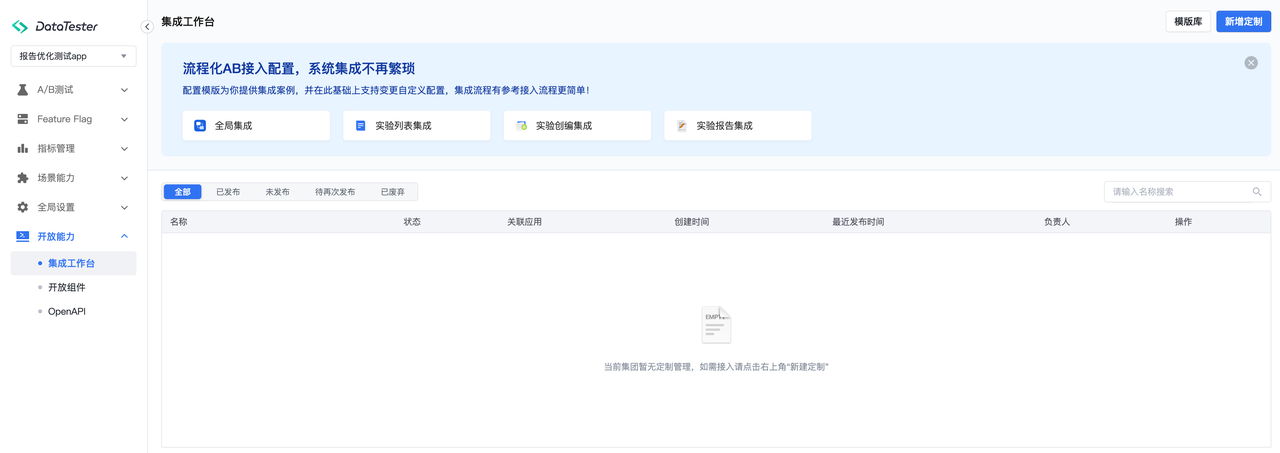Open 集成工作台 in the sidebar
1280x453 pixels.
point(73,263)
